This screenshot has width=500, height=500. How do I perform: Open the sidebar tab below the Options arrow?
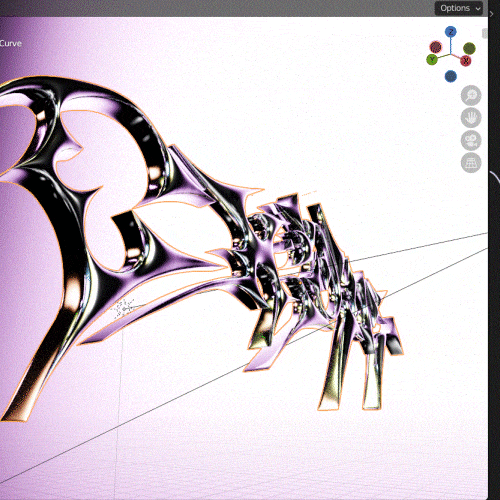tap(485, 33)
